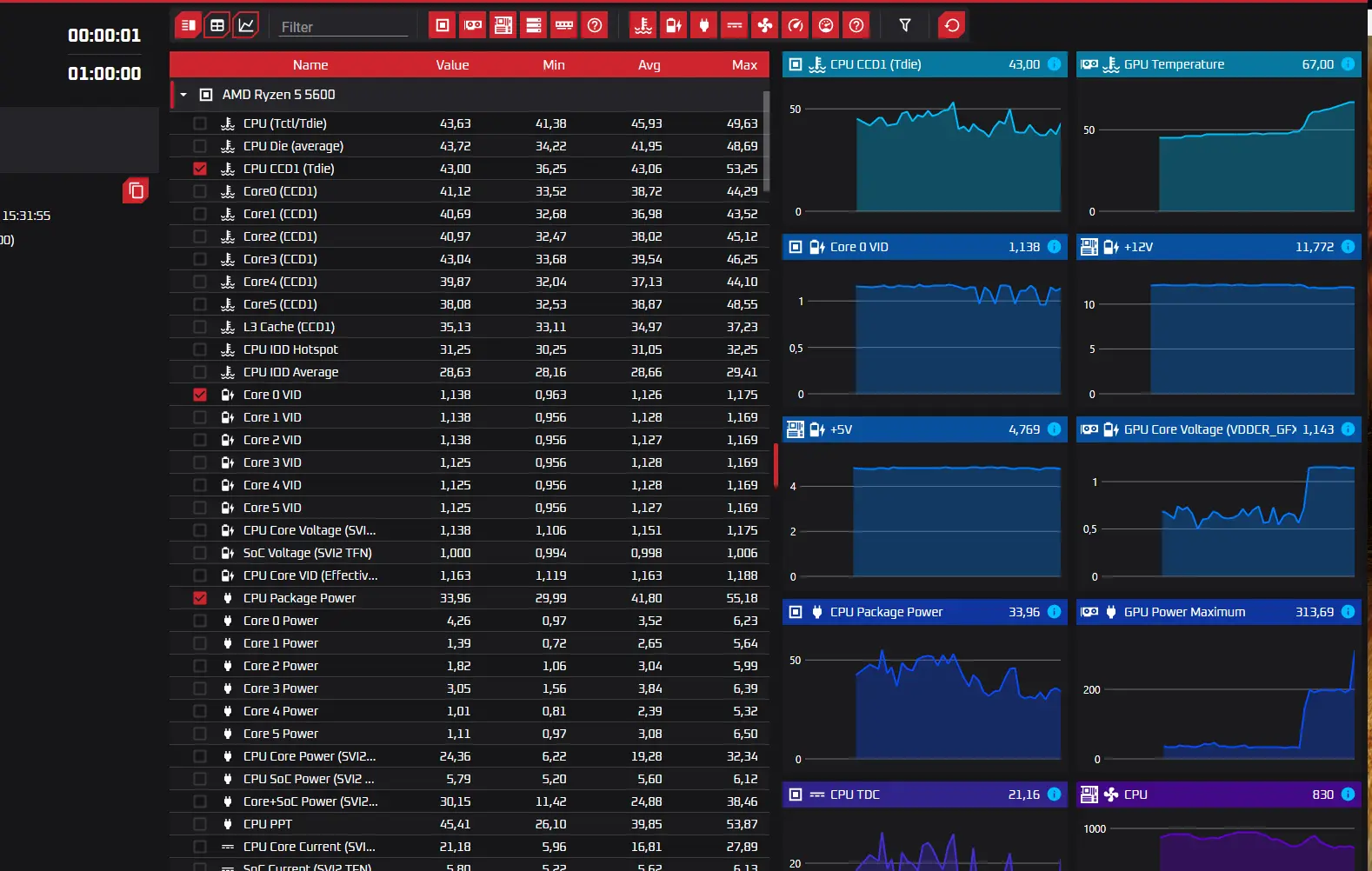Click the sensor table vertical scrollbar

[766, 139]
